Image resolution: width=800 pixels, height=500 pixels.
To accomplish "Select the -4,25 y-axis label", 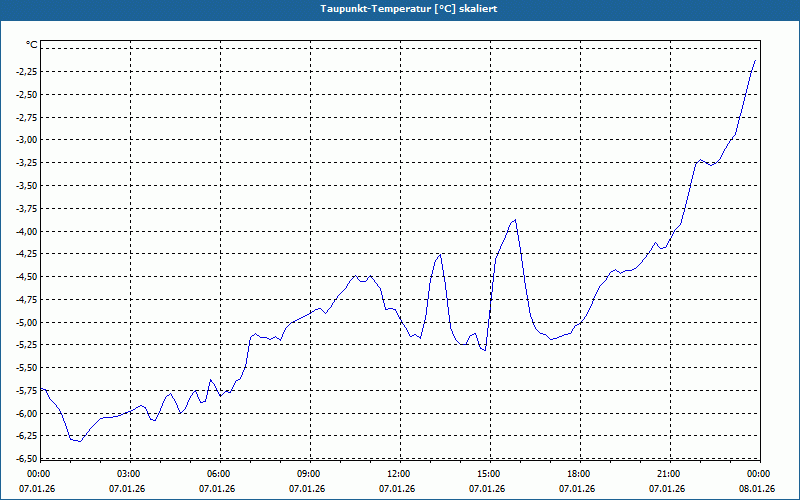I will [x=25, y=254].
